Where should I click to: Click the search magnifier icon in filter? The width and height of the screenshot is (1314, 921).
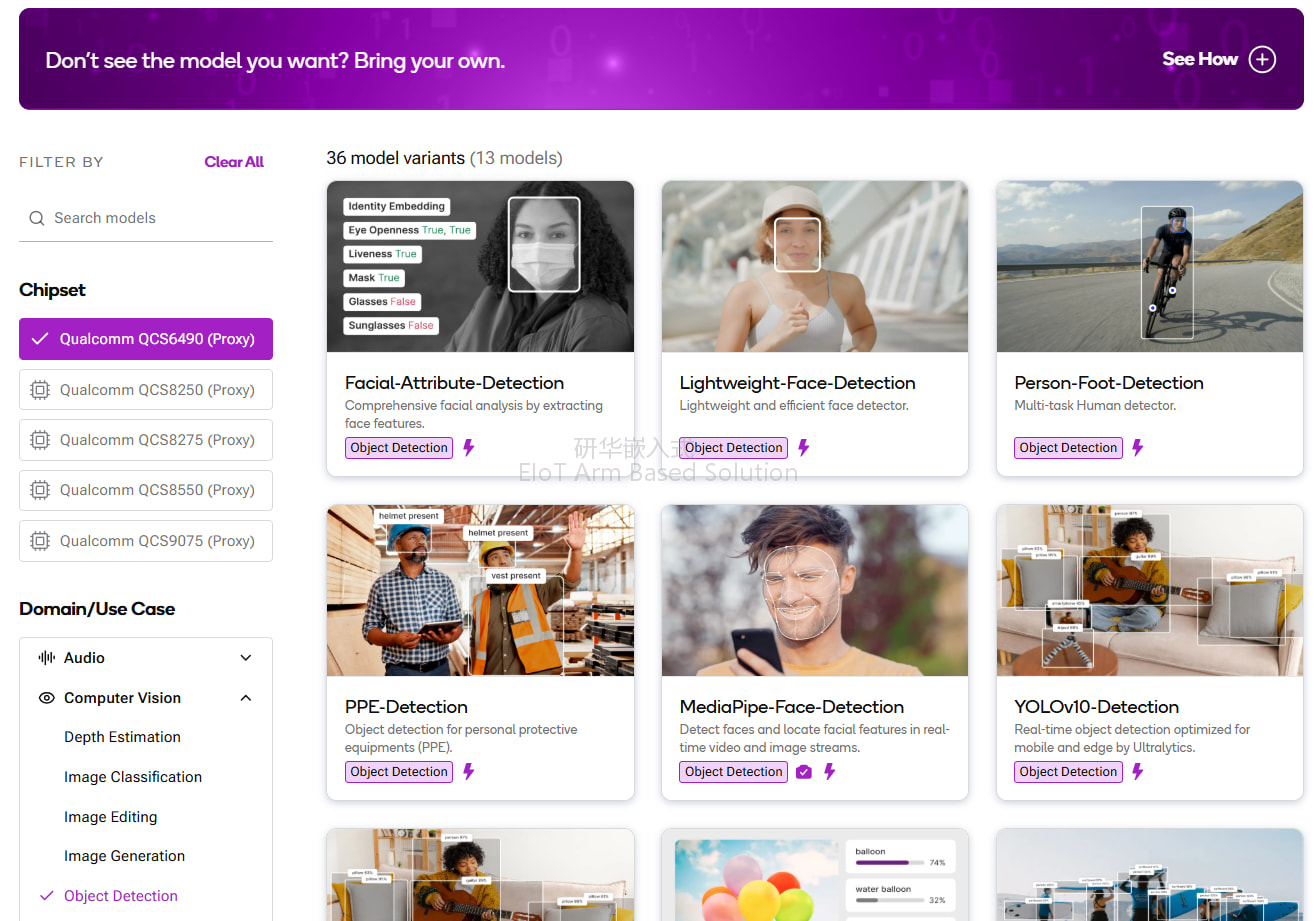[37, 218]
